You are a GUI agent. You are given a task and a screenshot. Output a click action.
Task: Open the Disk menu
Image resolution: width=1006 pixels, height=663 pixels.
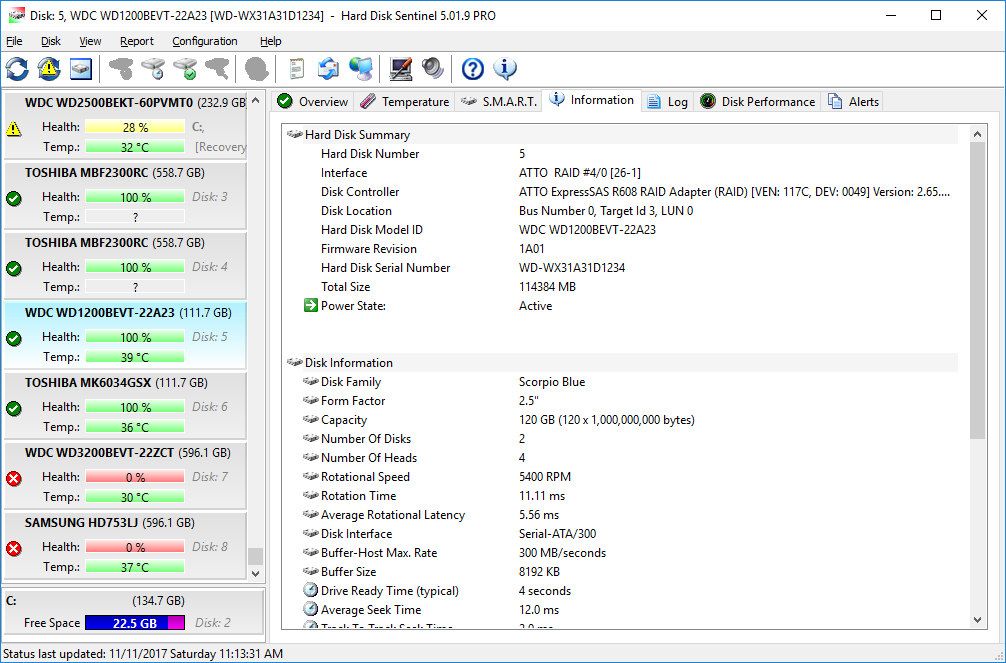coord(51,41)
